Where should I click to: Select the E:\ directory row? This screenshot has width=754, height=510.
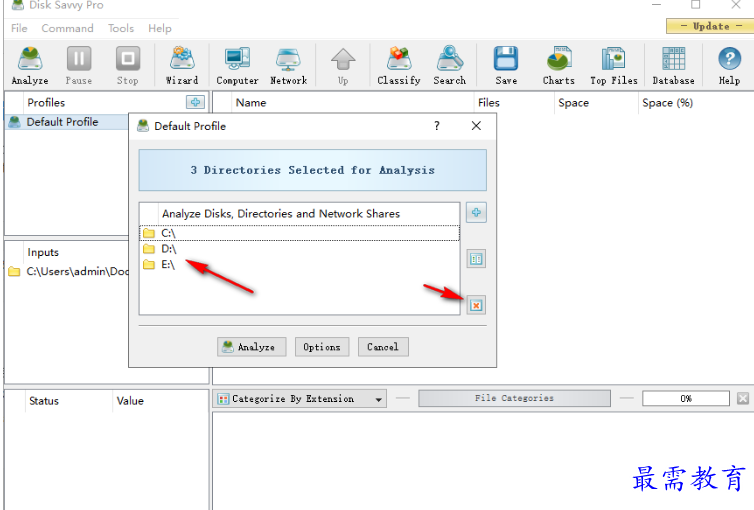pos(300,264)
